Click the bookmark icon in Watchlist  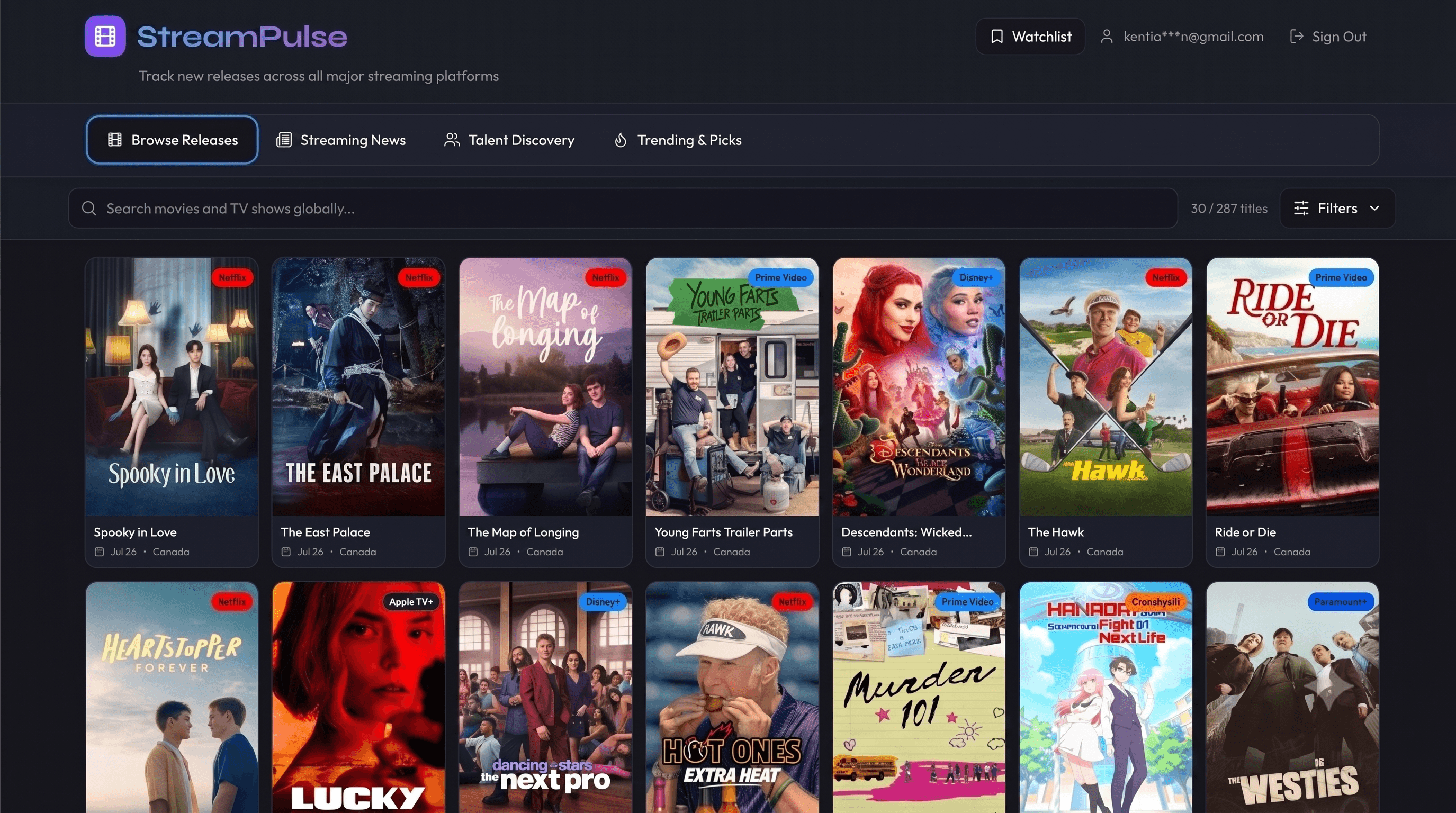point(997,37)
